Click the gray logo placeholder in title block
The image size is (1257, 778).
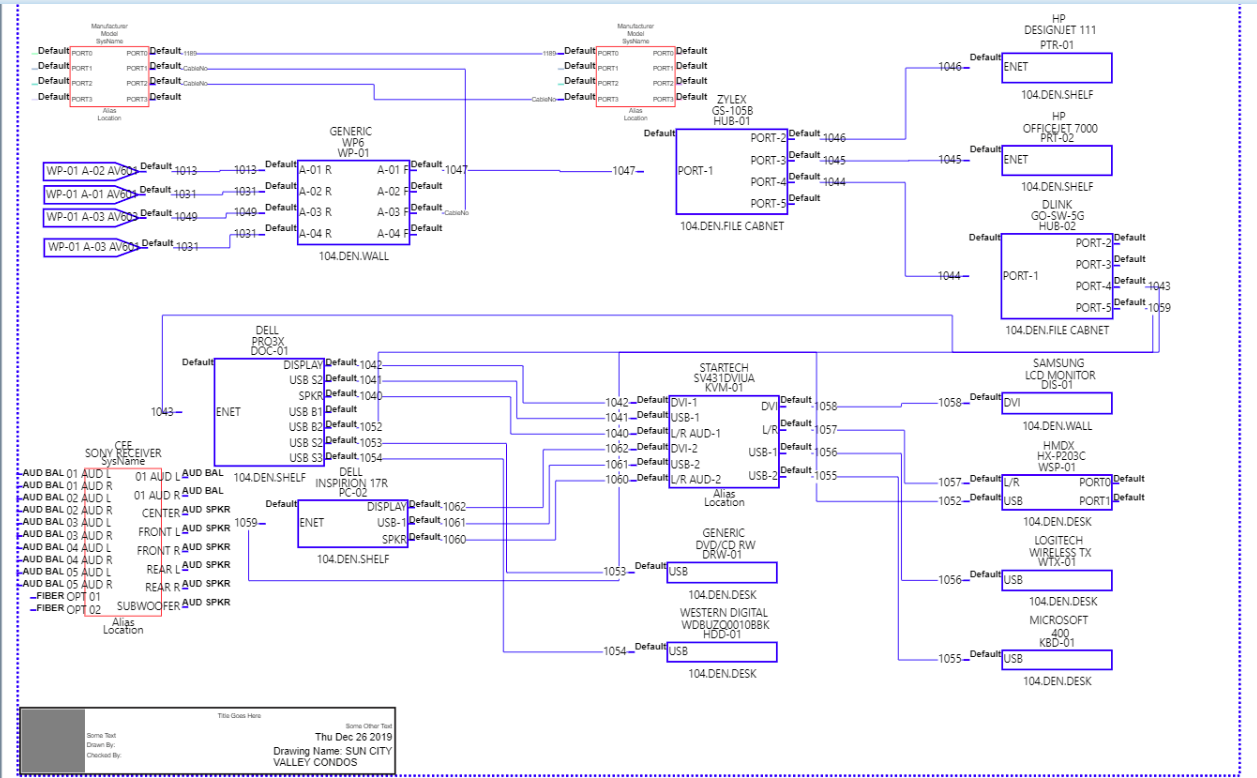click(x=54, y=740)
